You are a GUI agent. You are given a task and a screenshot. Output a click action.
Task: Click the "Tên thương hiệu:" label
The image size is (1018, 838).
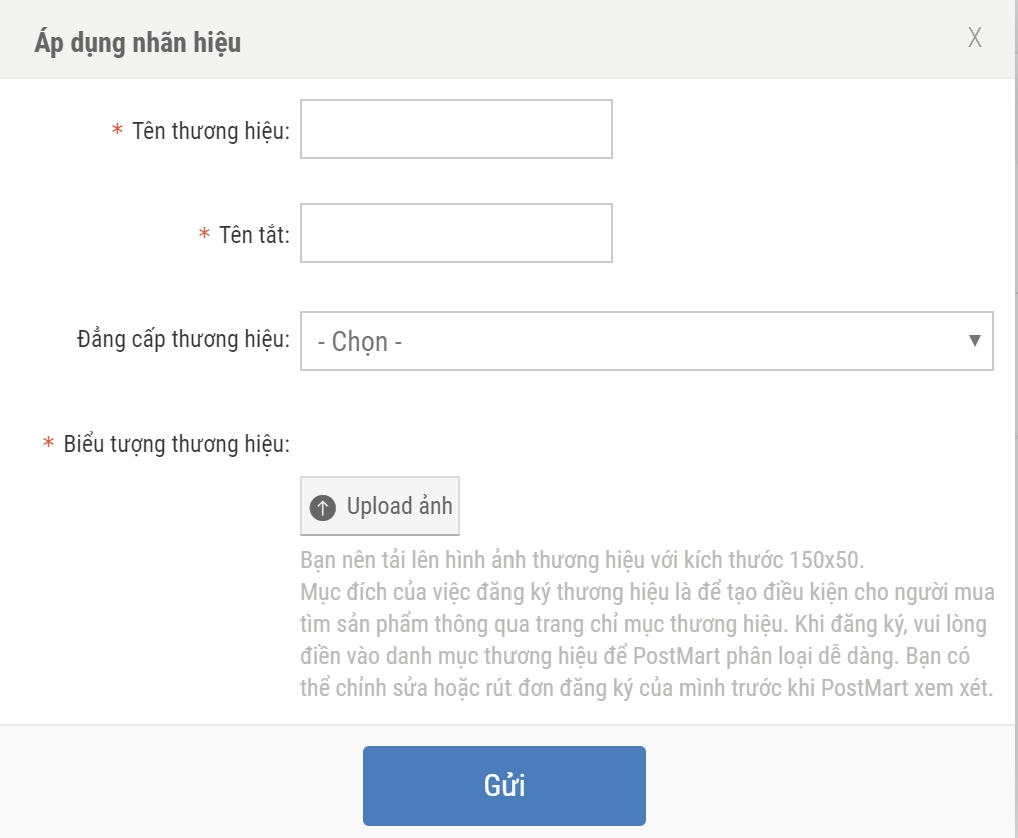[x=211, y=131]
